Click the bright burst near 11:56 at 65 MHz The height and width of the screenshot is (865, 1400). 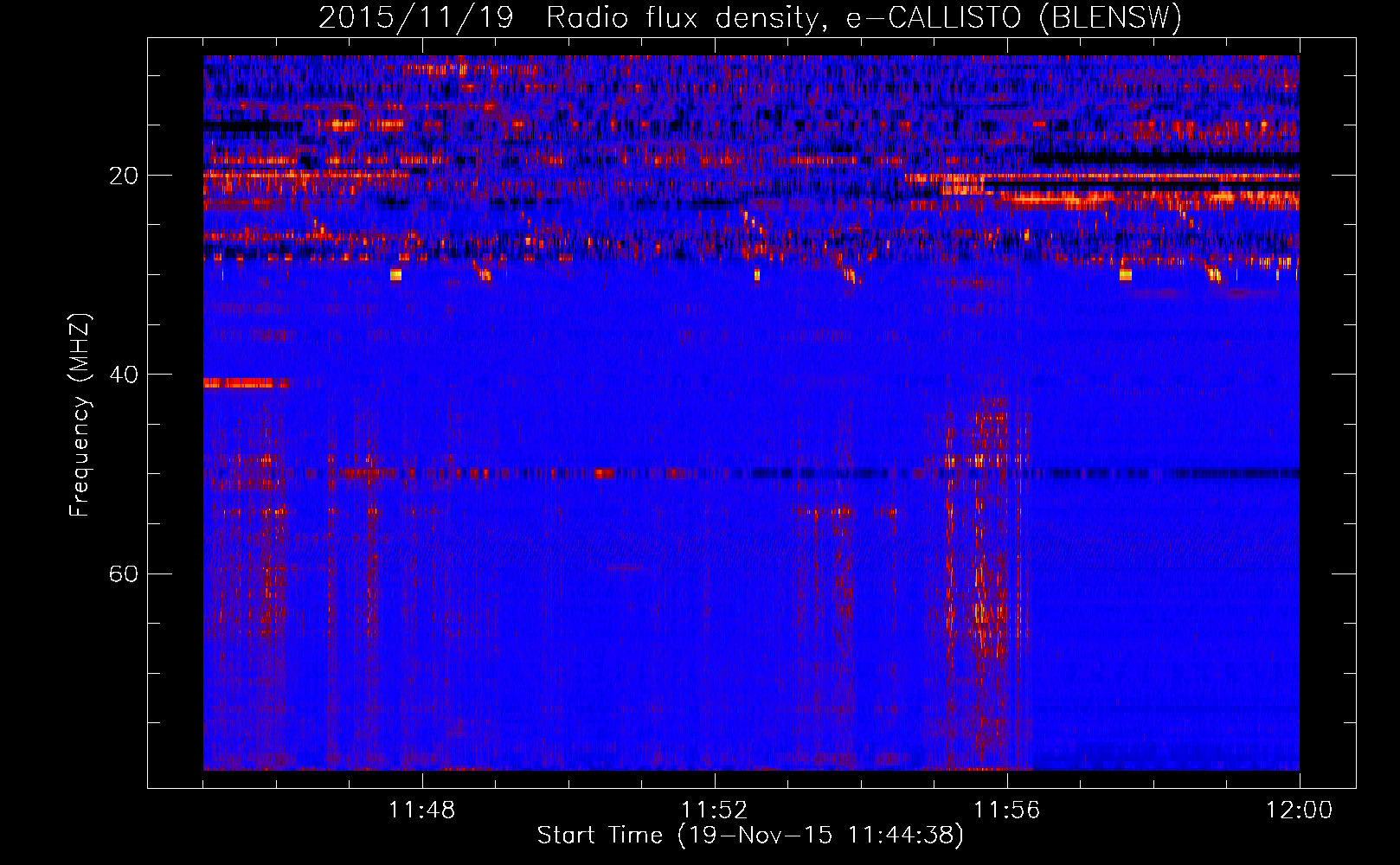(989, 614)
